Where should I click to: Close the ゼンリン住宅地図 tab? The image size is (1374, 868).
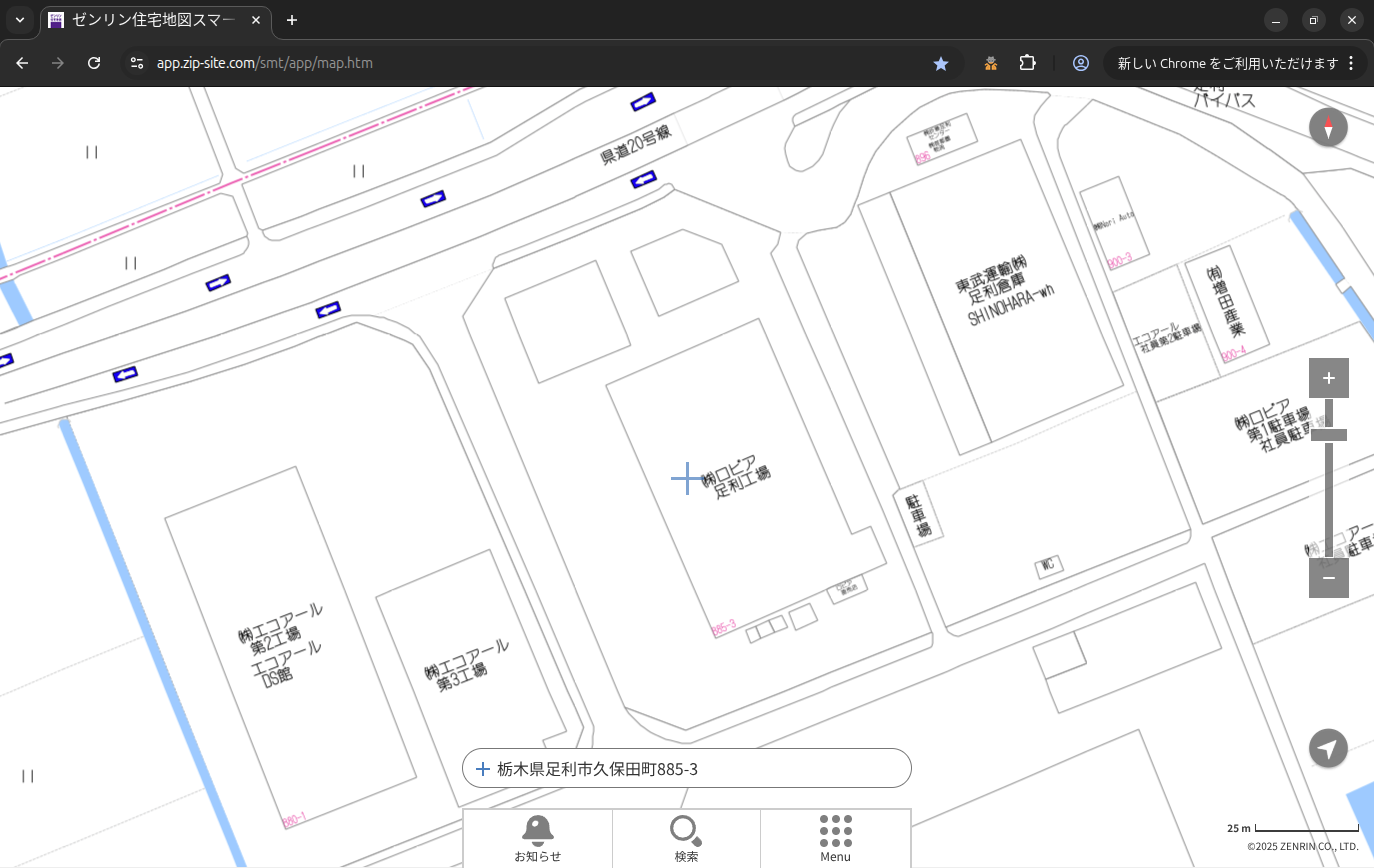coord(256,20)
